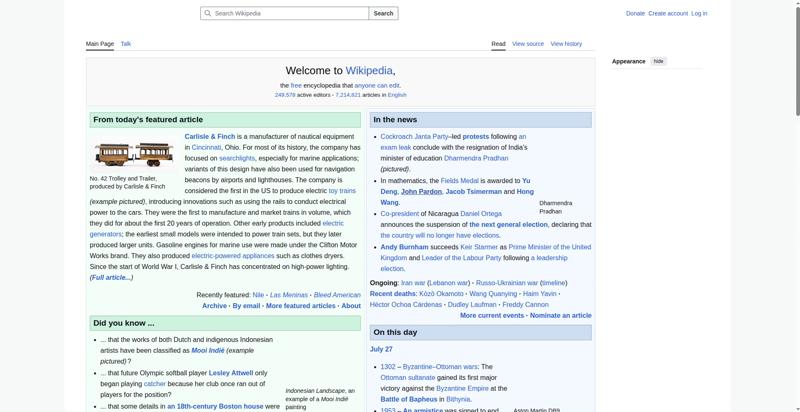Open the toy trains link

(x=342, y=191)
